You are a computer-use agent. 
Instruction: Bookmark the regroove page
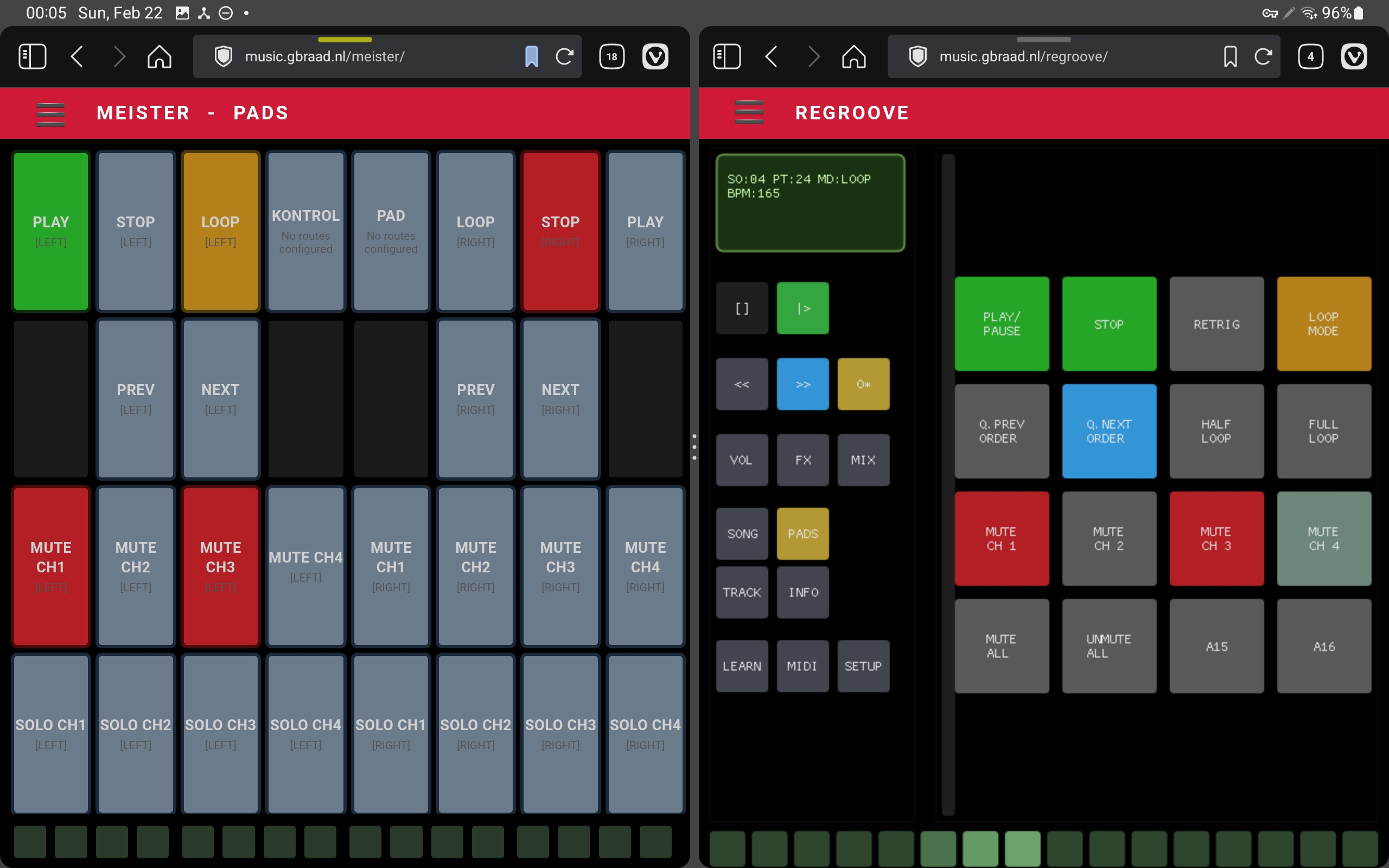pyautogui.click(x=1230, y=56)
